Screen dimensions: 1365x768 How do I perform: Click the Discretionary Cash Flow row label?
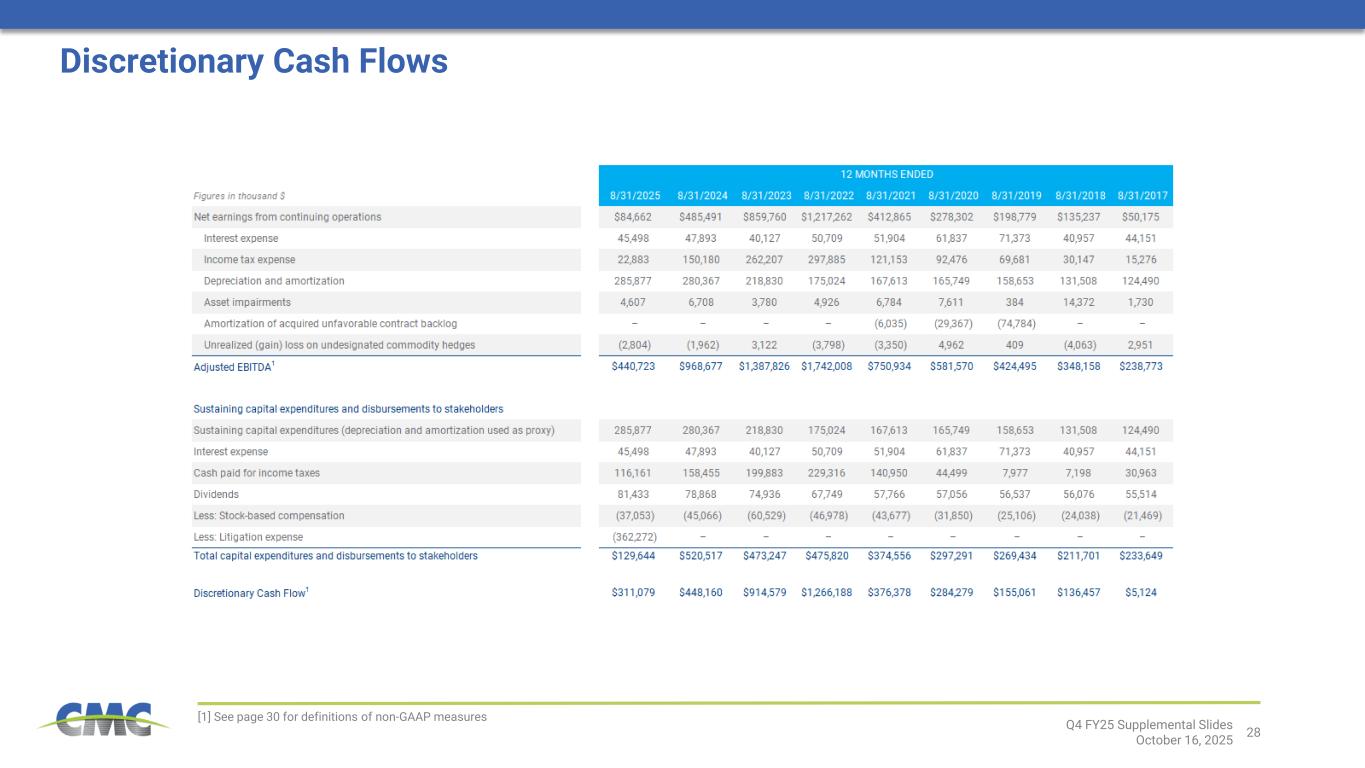coord(250,593)
